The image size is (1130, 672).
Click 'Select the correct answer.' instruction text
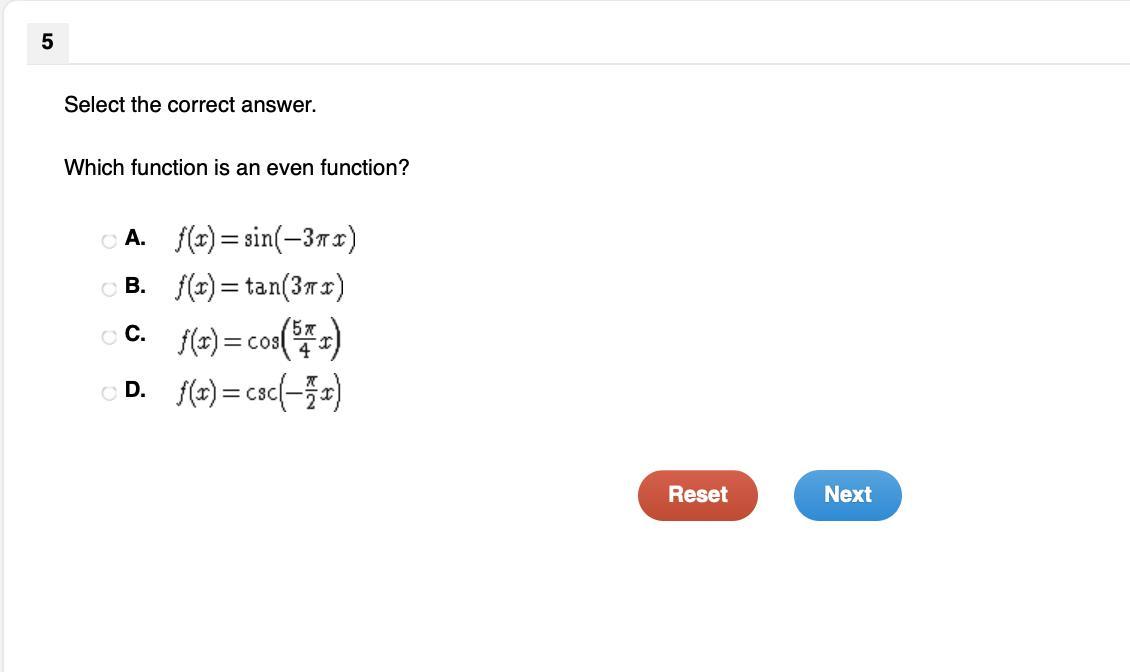[190, 105]
